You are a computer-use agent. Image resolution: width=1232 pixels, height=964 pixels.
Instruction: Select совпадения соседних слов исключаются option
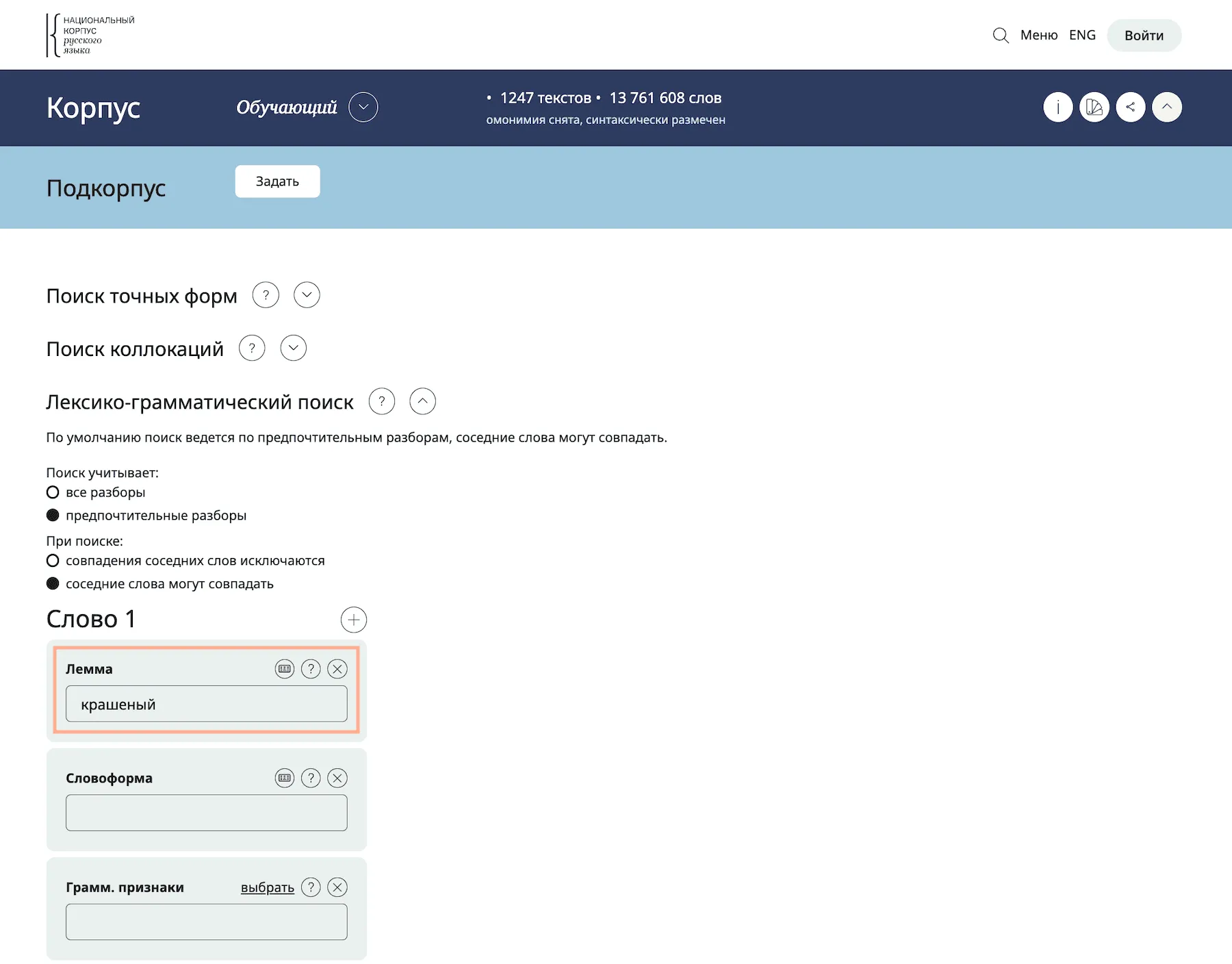(53, 561)
